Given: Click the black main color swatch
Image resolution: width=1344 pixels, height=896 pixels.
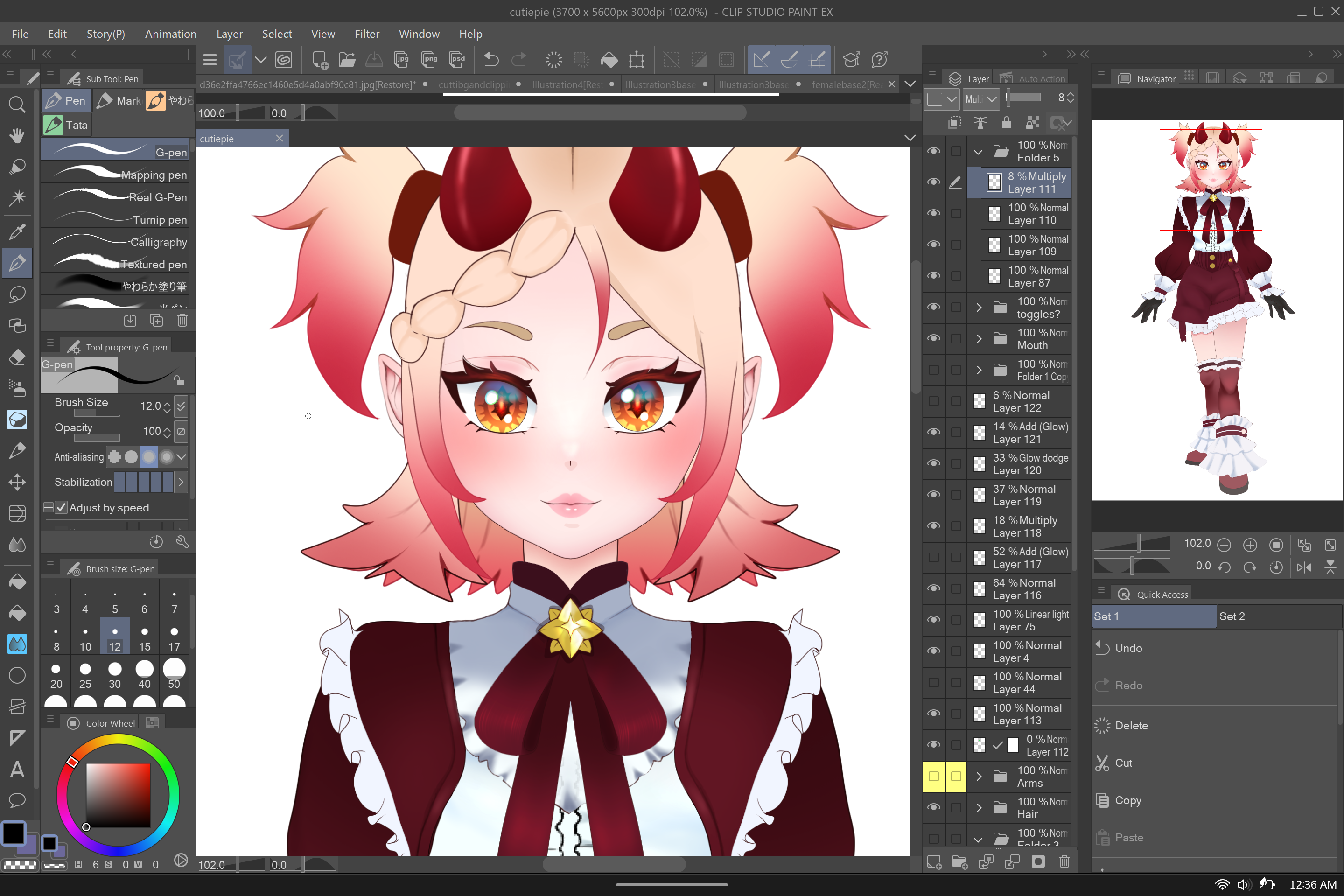Looking at the screenshot, I should pos(14,833).
